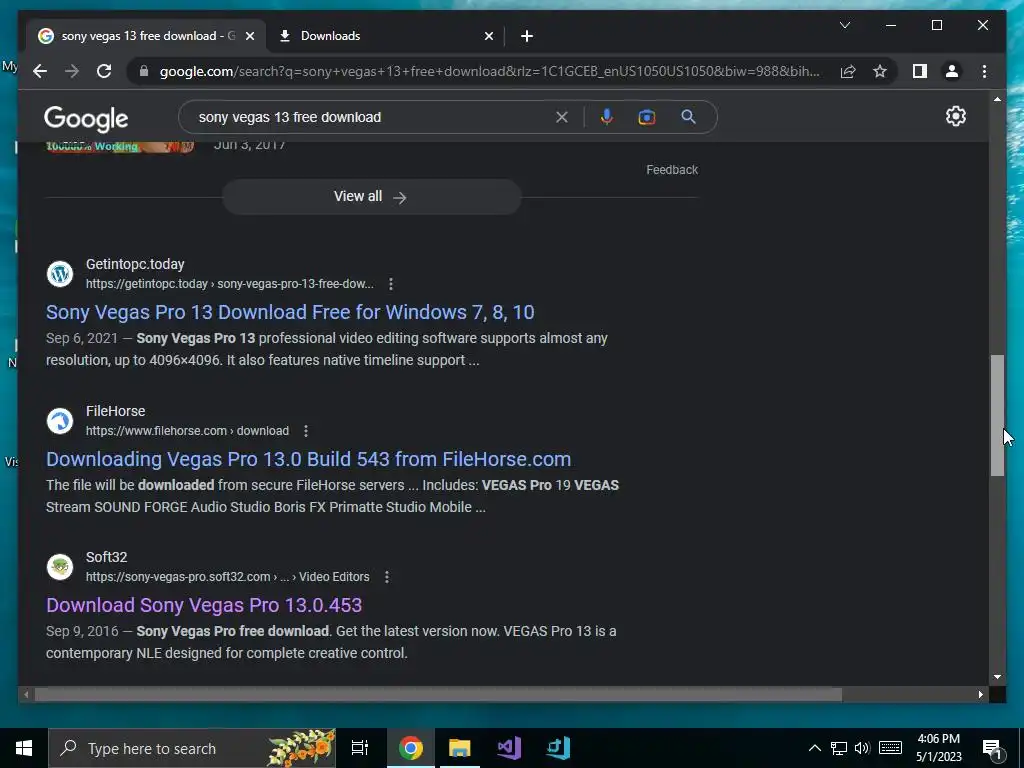Open Getintopc.today site favicon

[x=60, y=274]
